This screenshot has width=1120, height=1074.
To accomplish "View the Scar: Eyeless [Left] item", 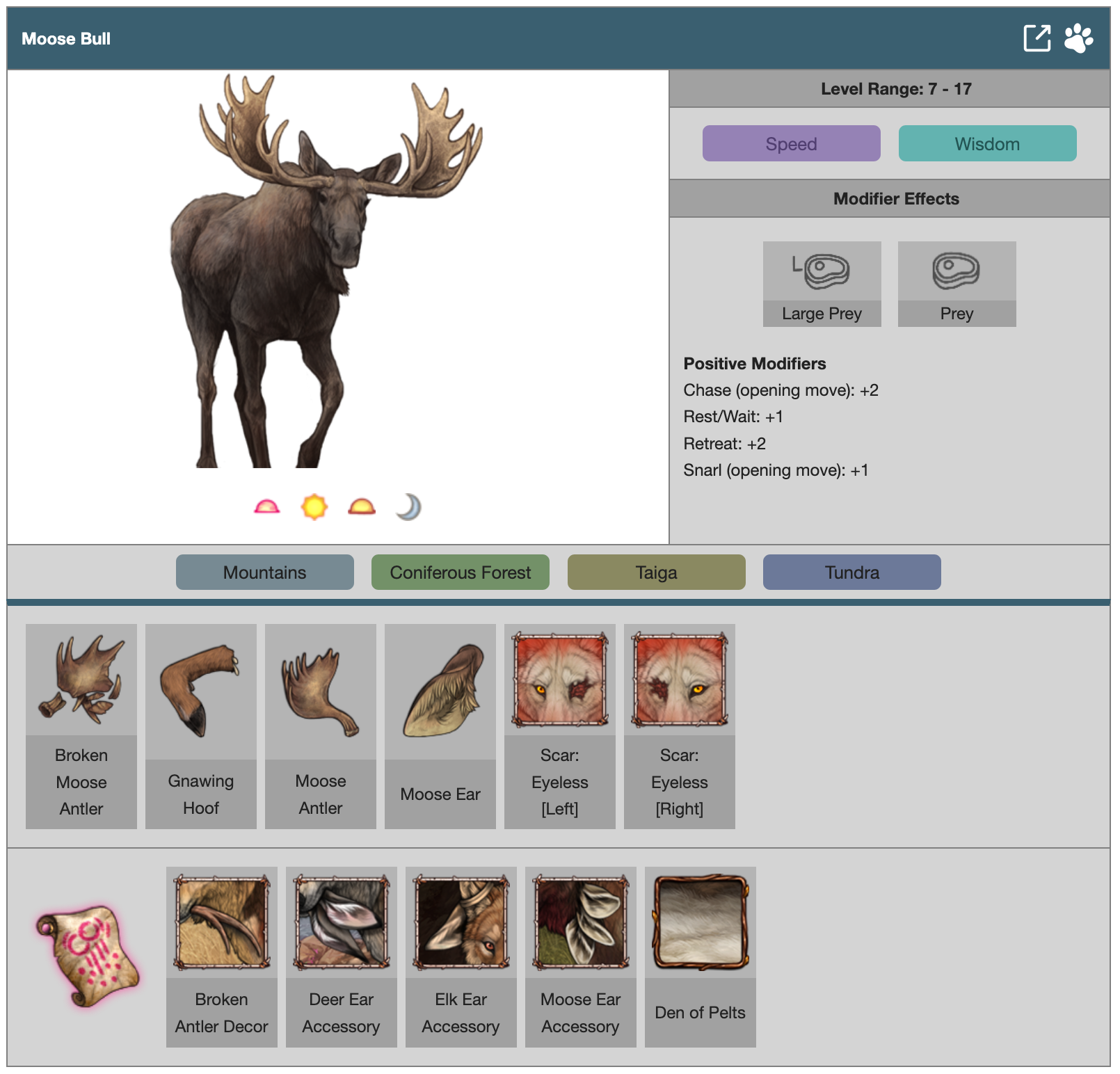I will (560, 726).
